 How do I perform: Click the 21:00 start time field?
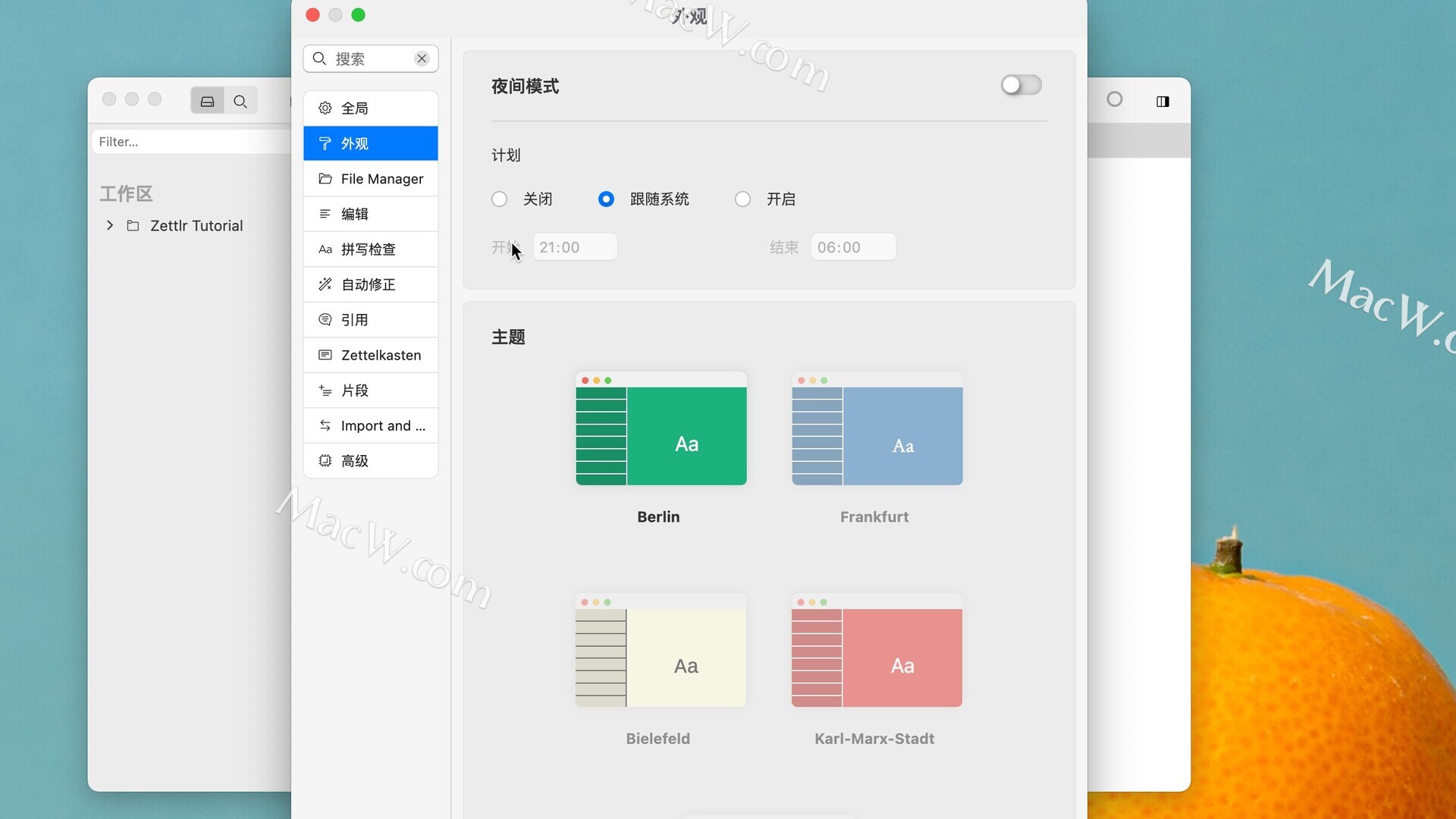pyautogui.click(x=575, y=247)
